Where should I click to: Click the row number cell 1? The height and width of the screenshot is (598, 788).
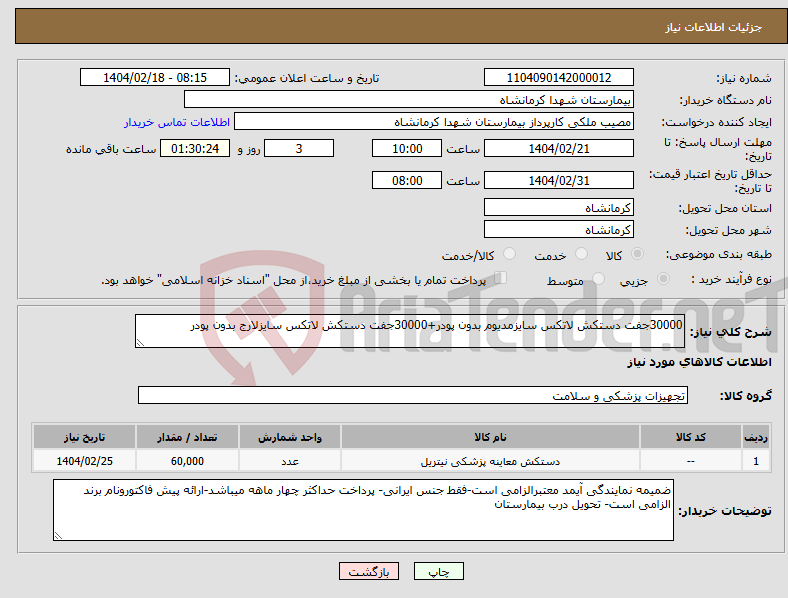[756, 461]
